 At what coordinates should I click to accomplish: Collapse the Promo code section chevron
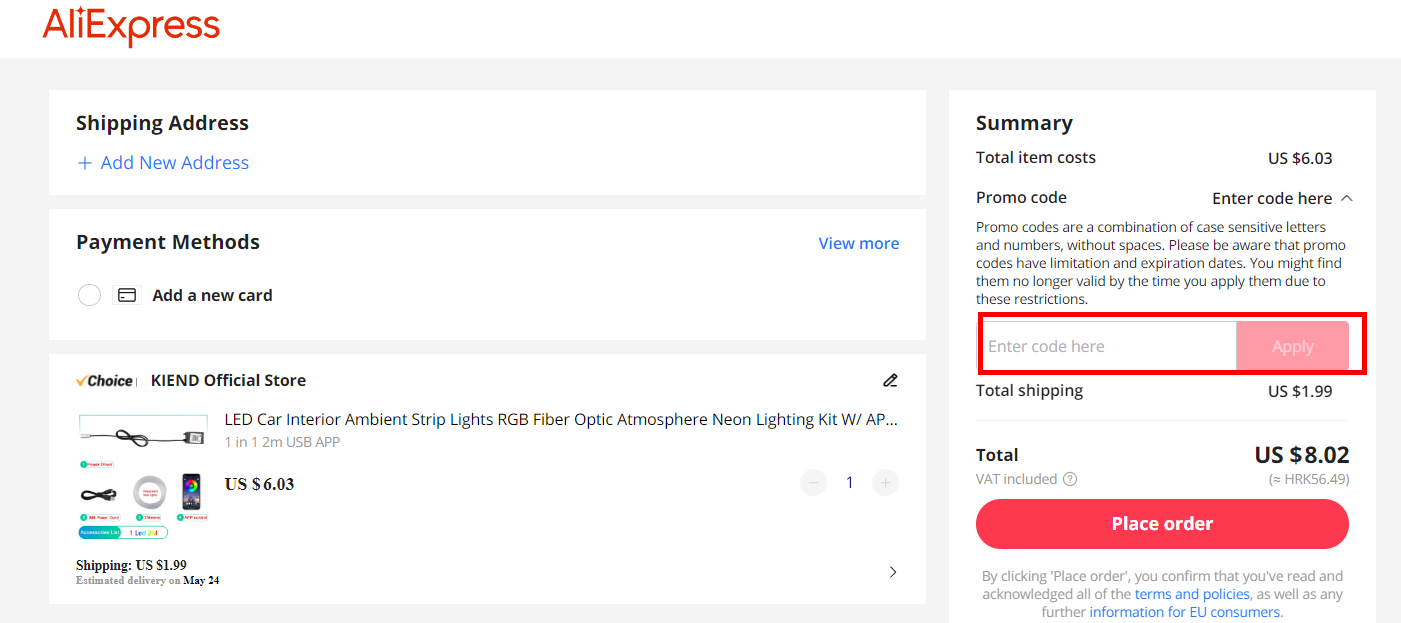point(1347,198)
